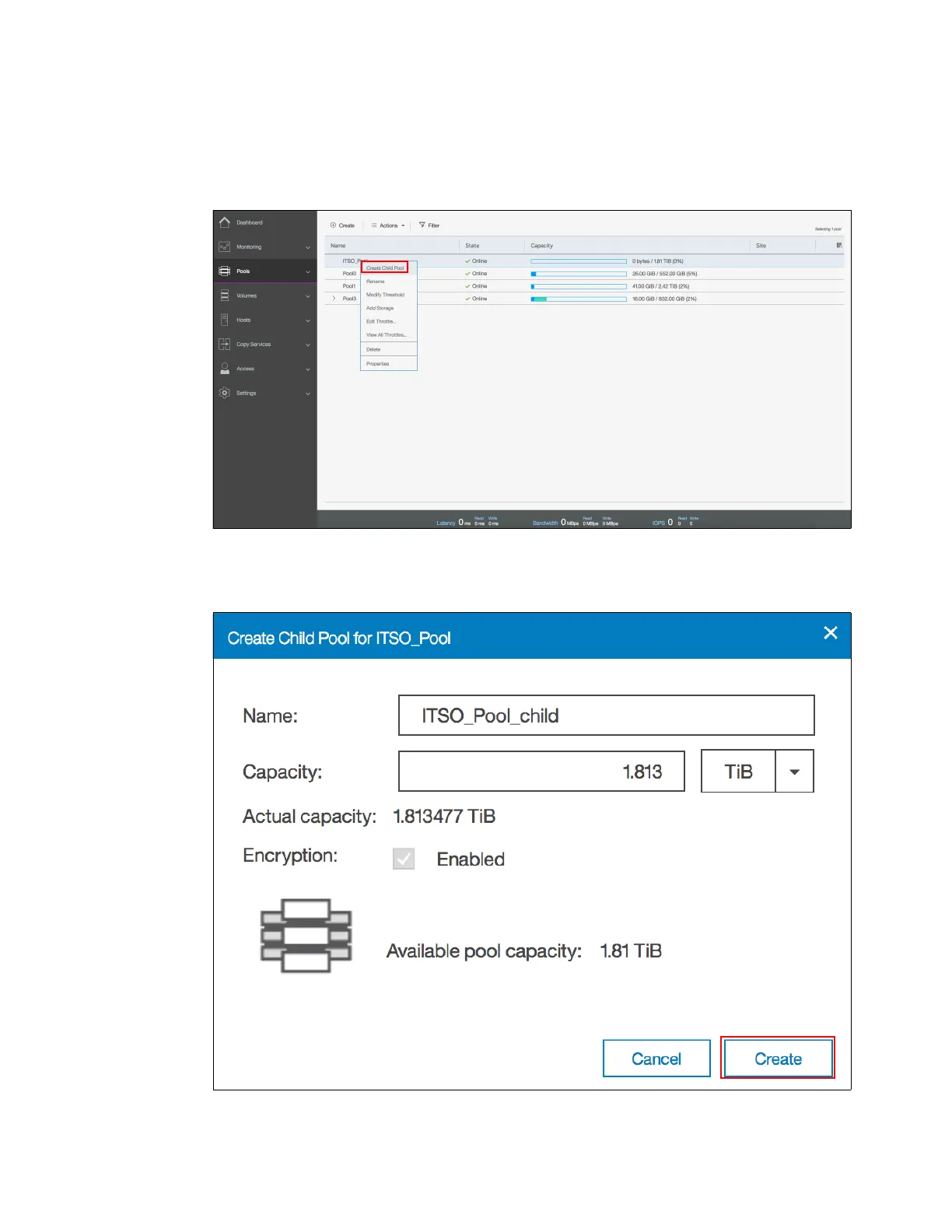Click the Dashboard home icon
The image size is (952, 1232).
pos(225,222)
